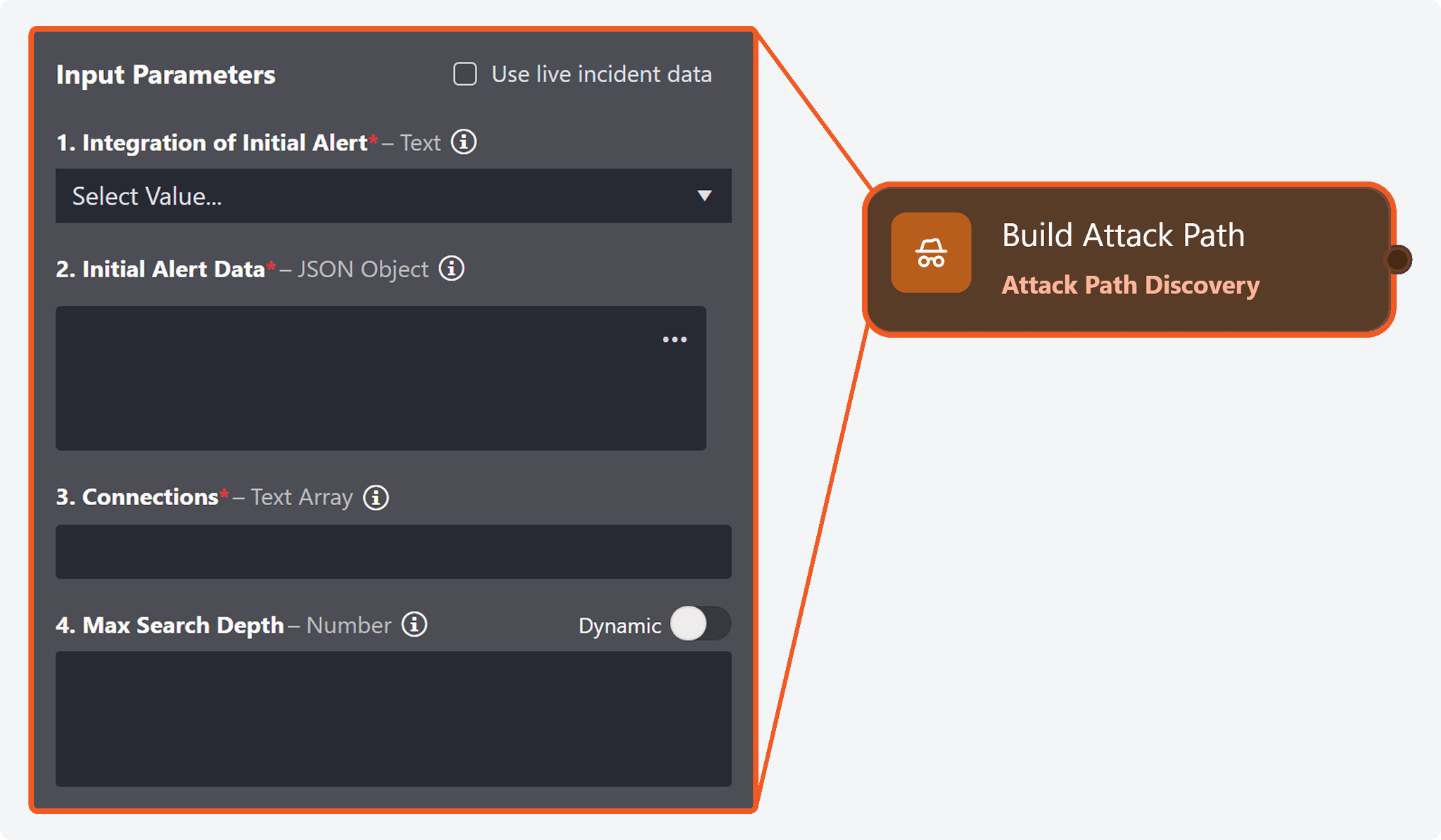Click the node output connector dot
Viewport: 1441px width, 840px height.
(1397, 260)
